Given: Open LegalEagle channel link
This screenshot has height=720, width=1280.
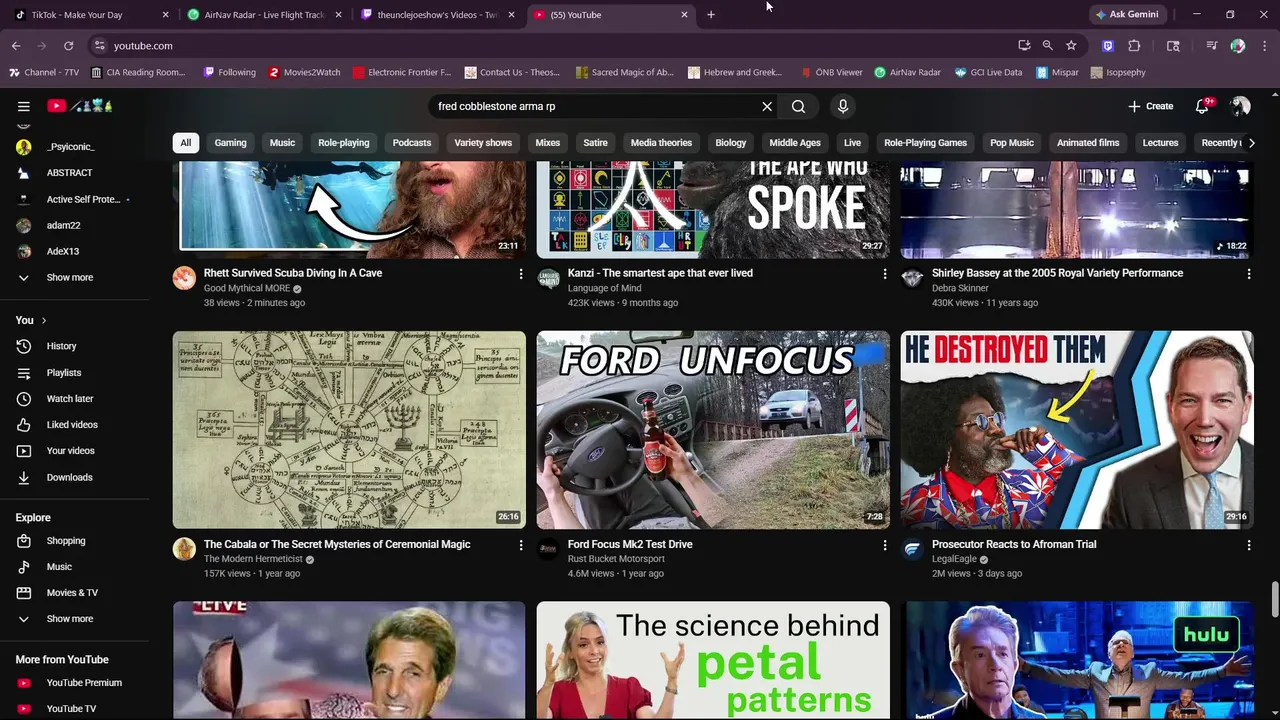Looking at the screenshot, I should pos(954,559).
